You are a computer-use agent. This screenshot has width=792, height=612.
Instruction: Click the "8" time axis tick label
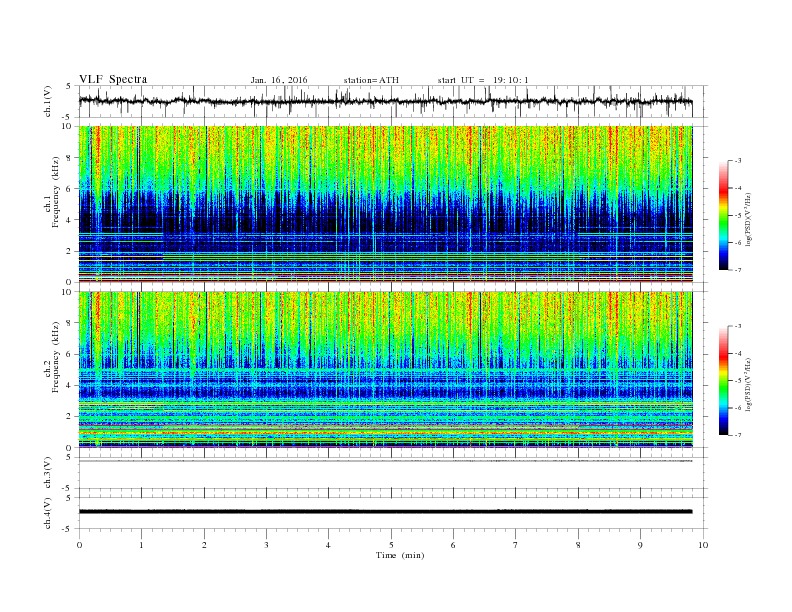(578, 545)
